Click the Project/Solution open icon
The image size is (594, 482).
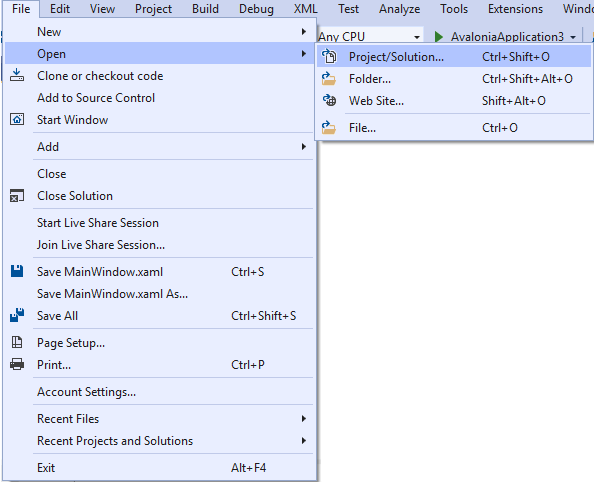pos(329,56)
